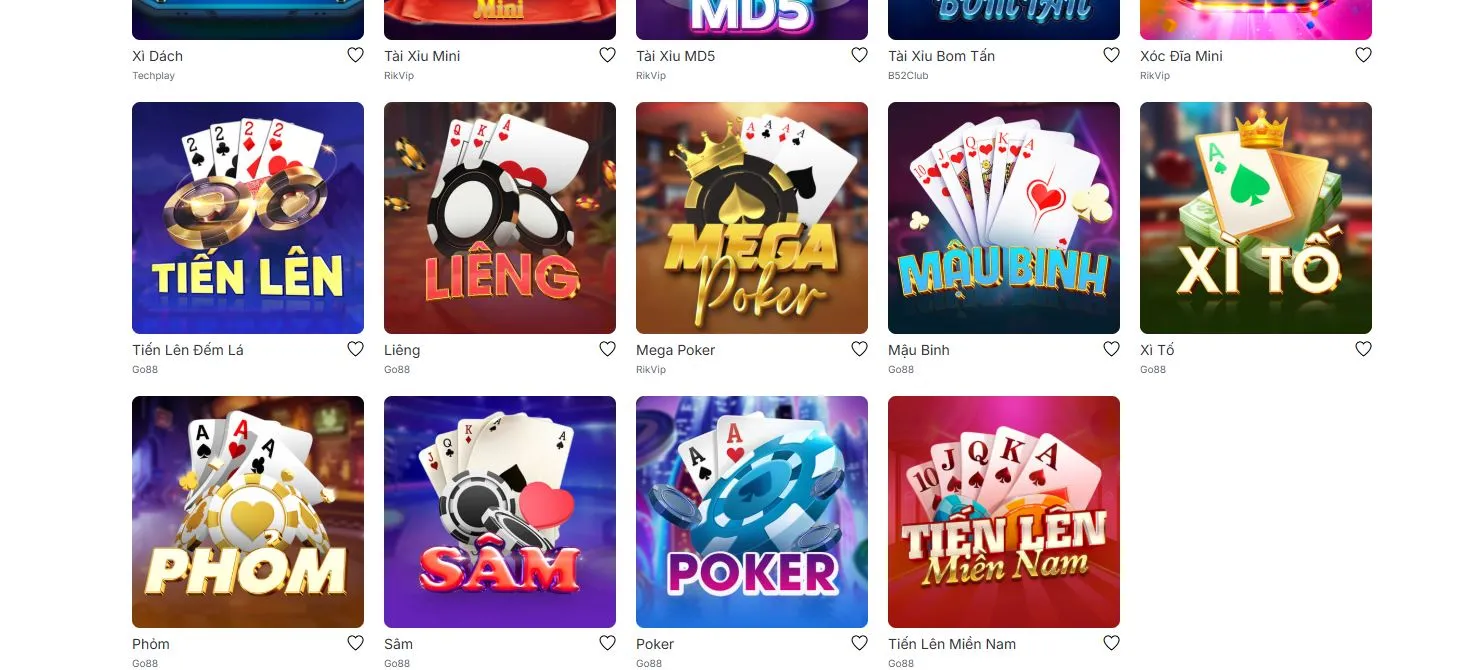Image resolution: width=1457 pixels, height=670 pixels.
Task: Add Mega Poker to favorites via heart
Action: pyautogui.click(x=859, y=349)
